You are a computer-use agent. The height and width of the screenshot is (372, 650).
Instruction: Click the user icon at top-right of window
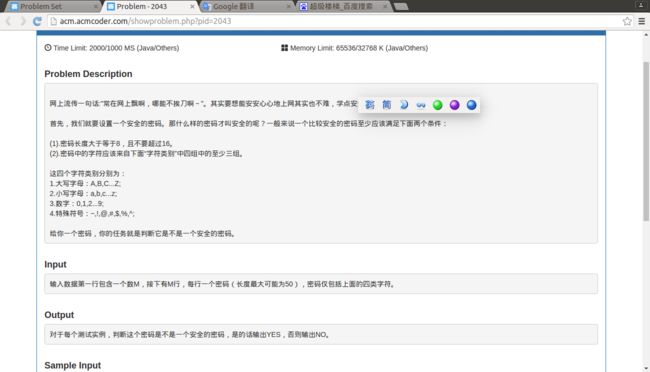[x=641, y=4]
